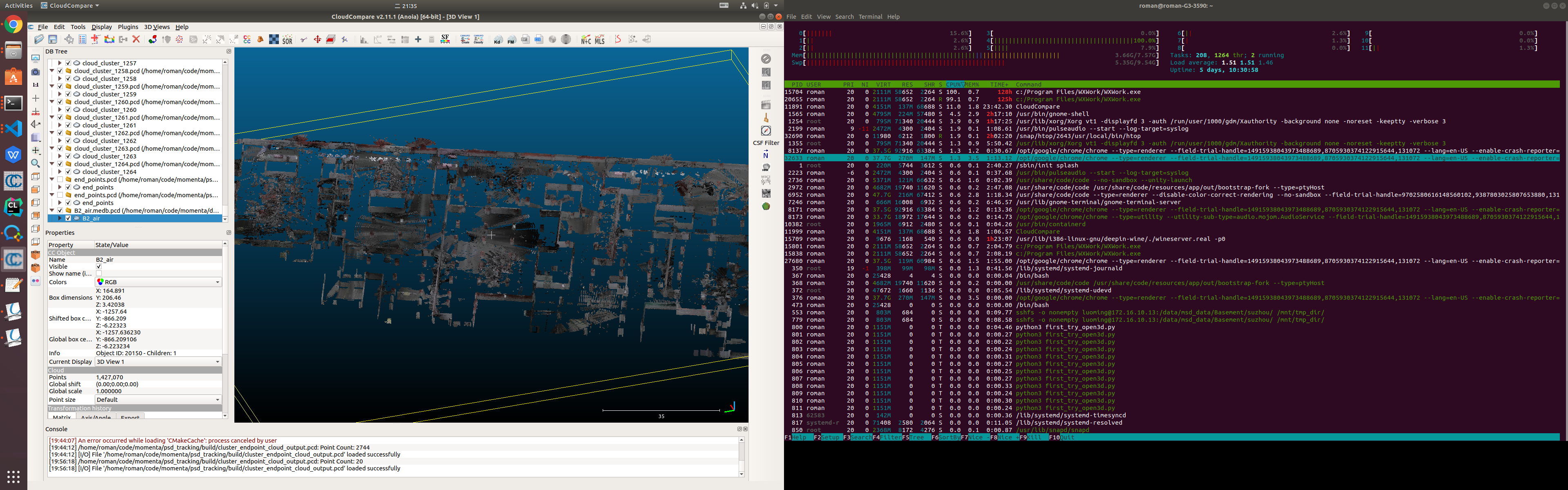Viewport: 1568px width, 490px height.
Task: Click the magnifier zoom icon in left toolbar
Action: pos(35,163)
